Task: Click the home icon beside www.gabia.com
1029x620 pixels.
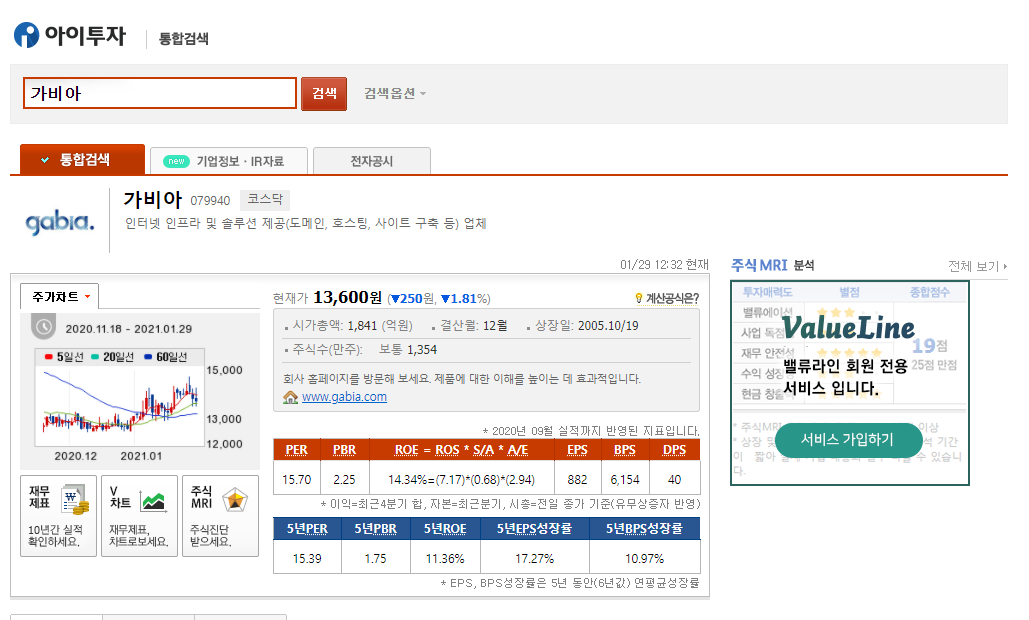Action: pyautogui.click(x=290, y=397)
